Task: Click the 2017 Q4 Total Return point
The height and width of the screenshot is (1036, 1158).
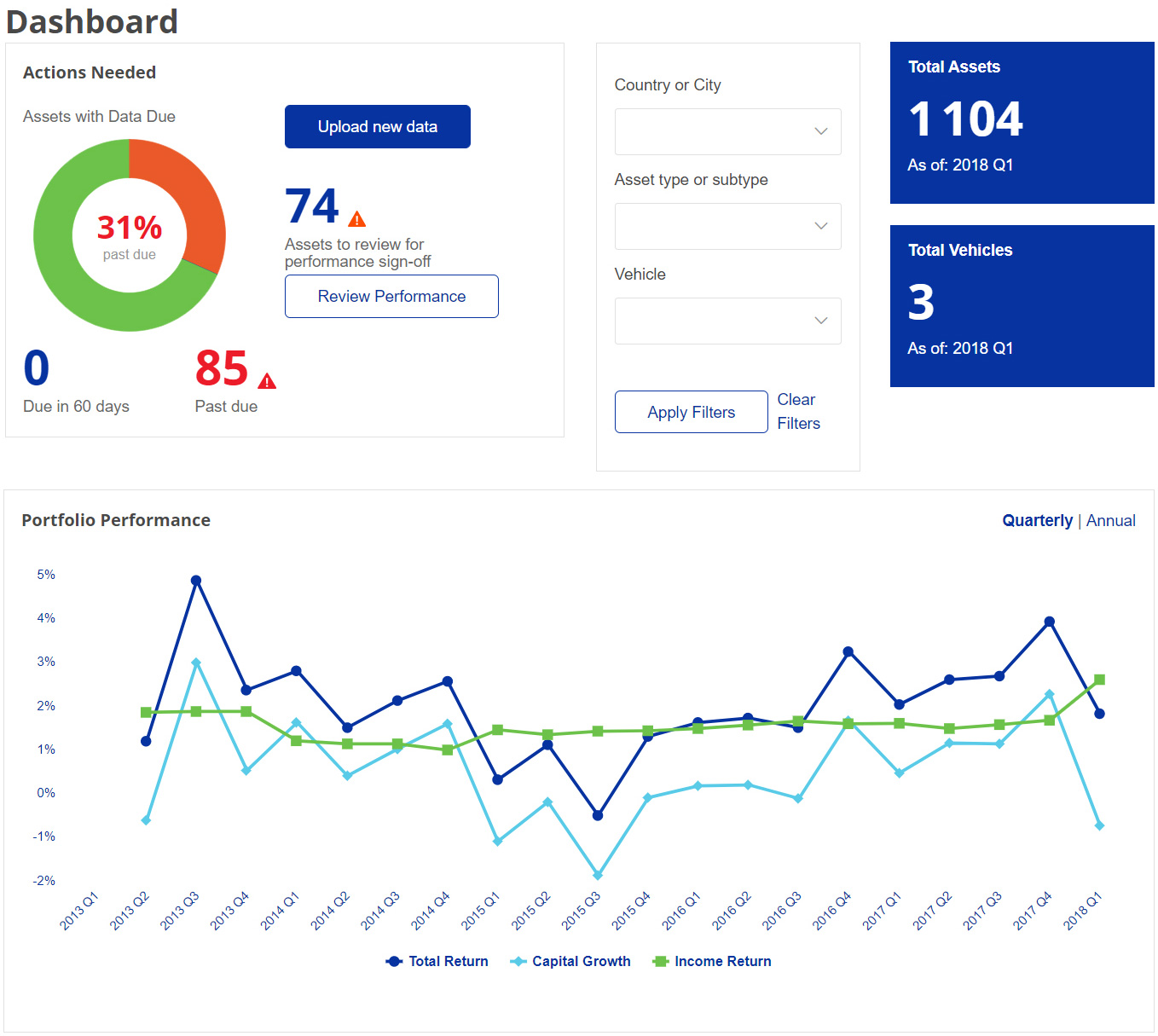Action: (x=1050, y=622)
